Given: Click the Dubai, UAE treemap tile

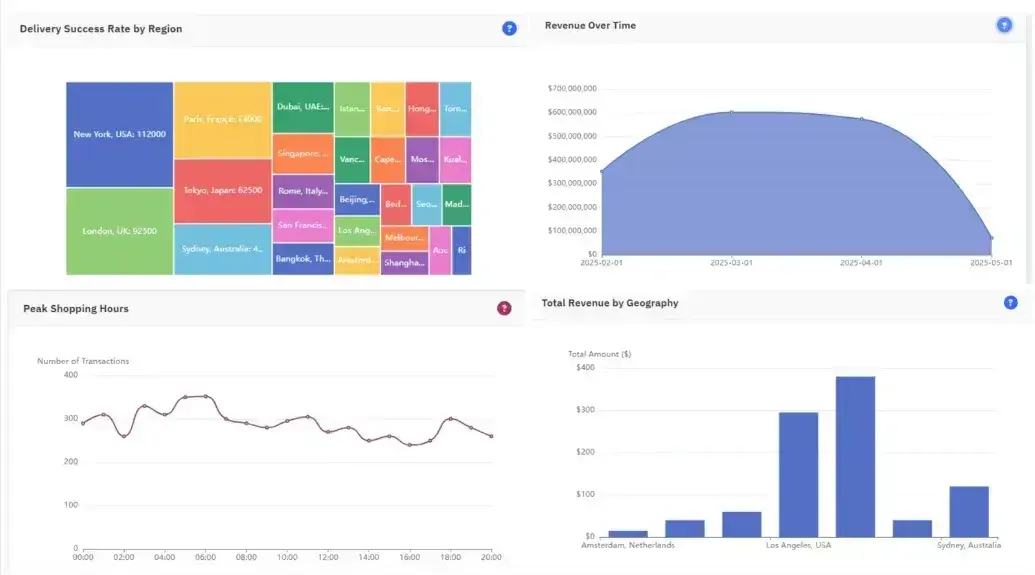Looking at the screenshot, I should [x=303, y=107].
